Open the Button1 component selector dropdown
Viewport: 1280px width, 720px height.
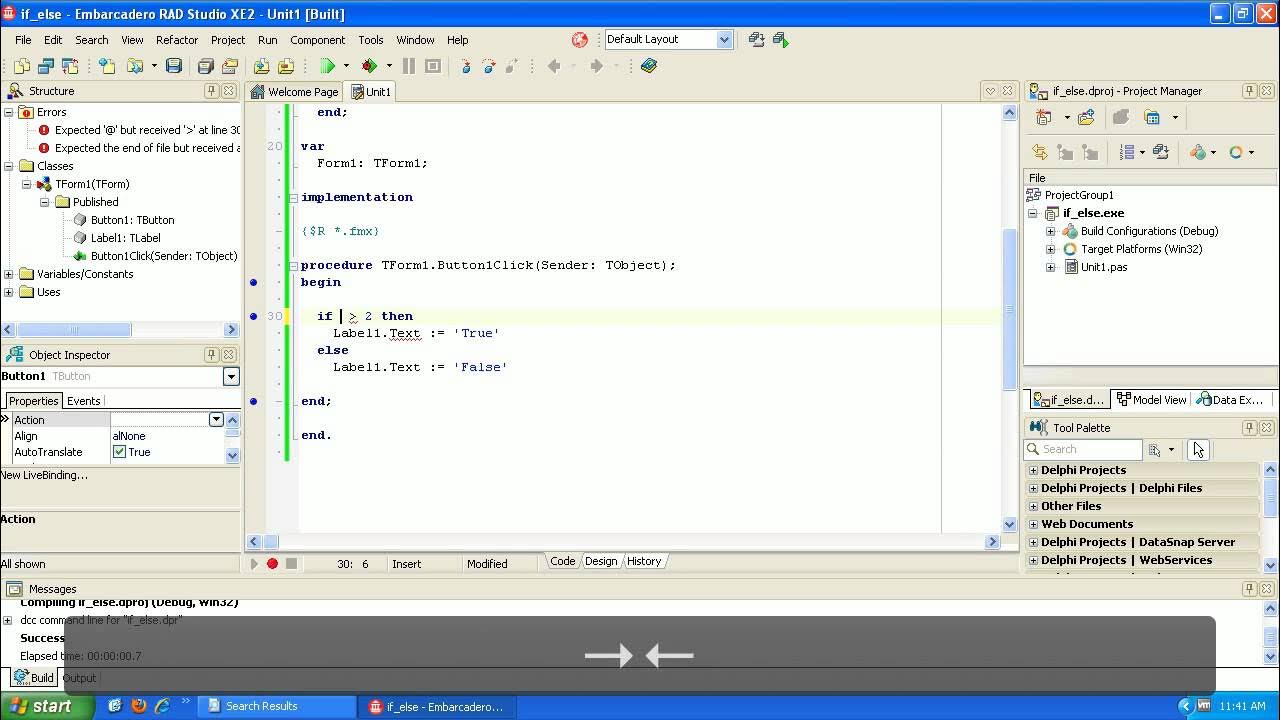231,376
